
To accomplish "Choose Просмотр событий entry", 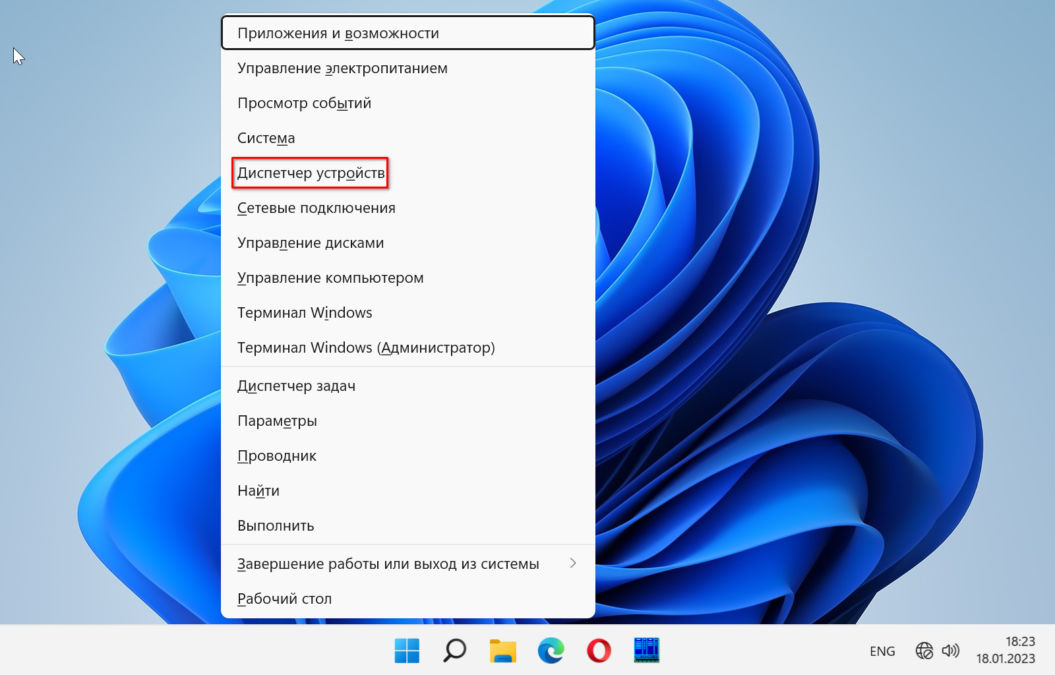I will click(408, 103).
